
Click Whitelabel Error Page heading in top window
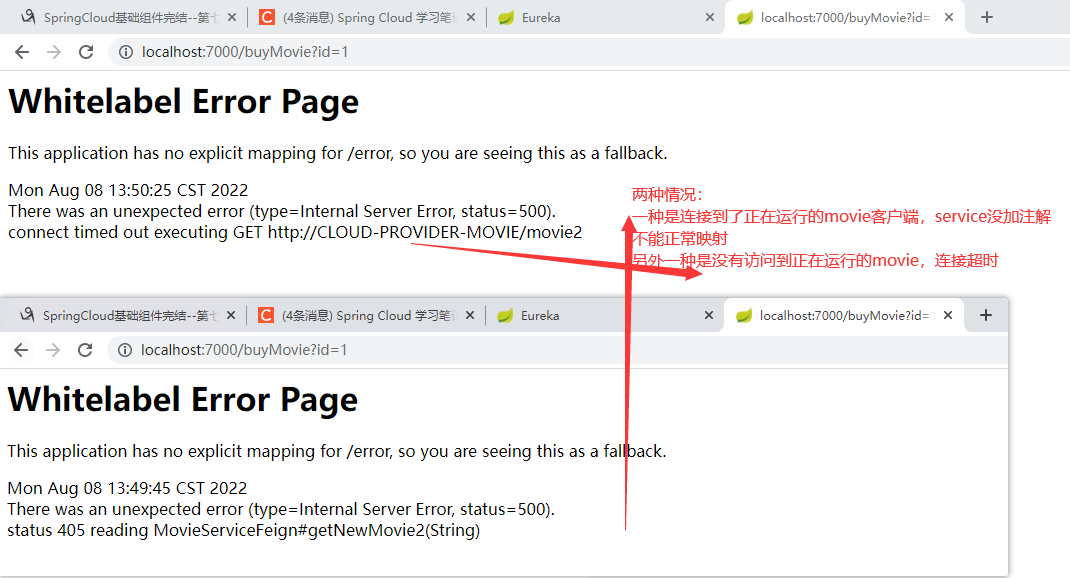click(184, 102)
